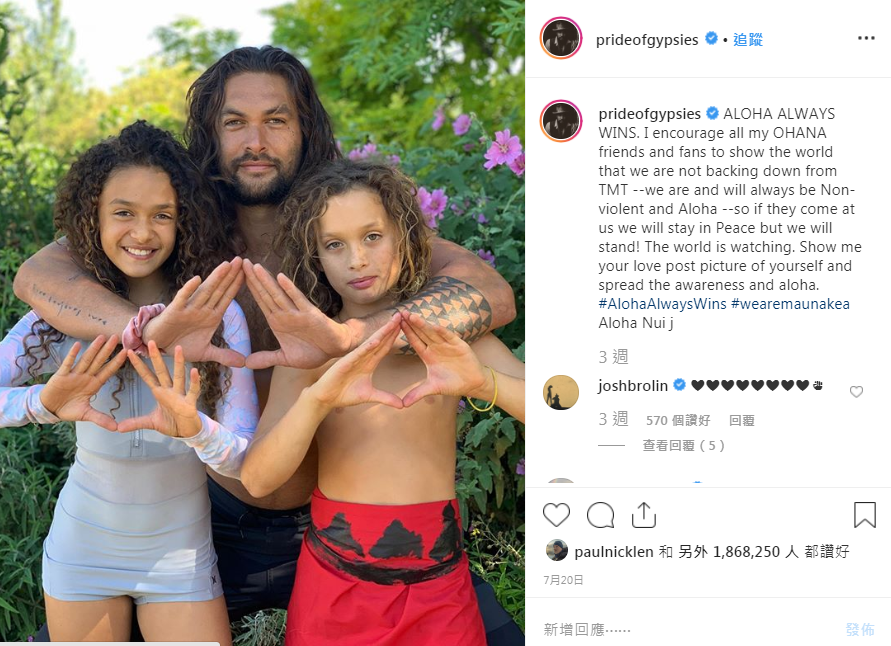891x646 pixels.
Task: Expand 查看回覆 (5) replies
Action: point(684,445)
